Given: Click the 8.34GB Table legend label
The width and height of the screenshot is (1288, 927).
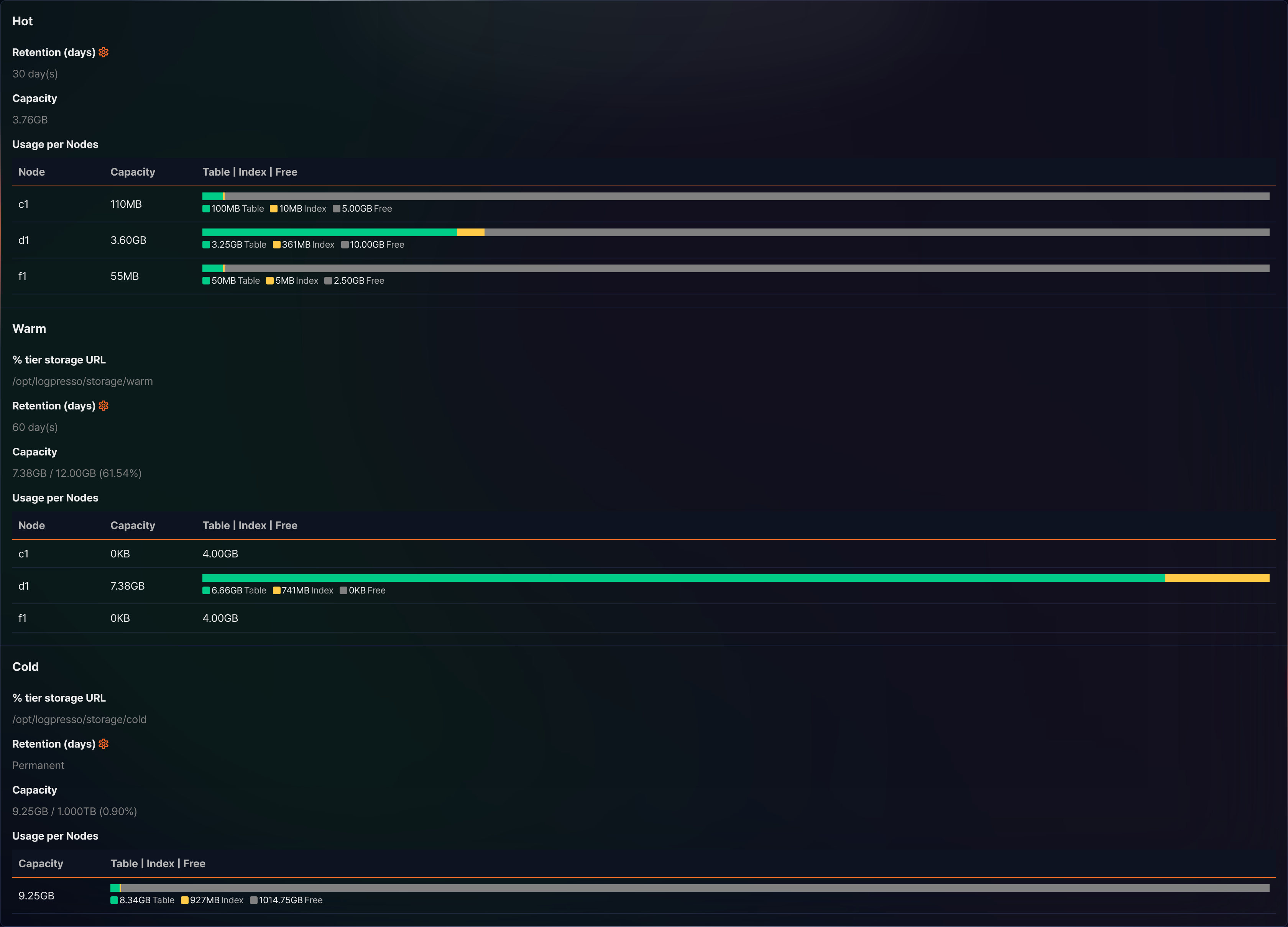Looking at the screenshot, I should coord(147,900).
